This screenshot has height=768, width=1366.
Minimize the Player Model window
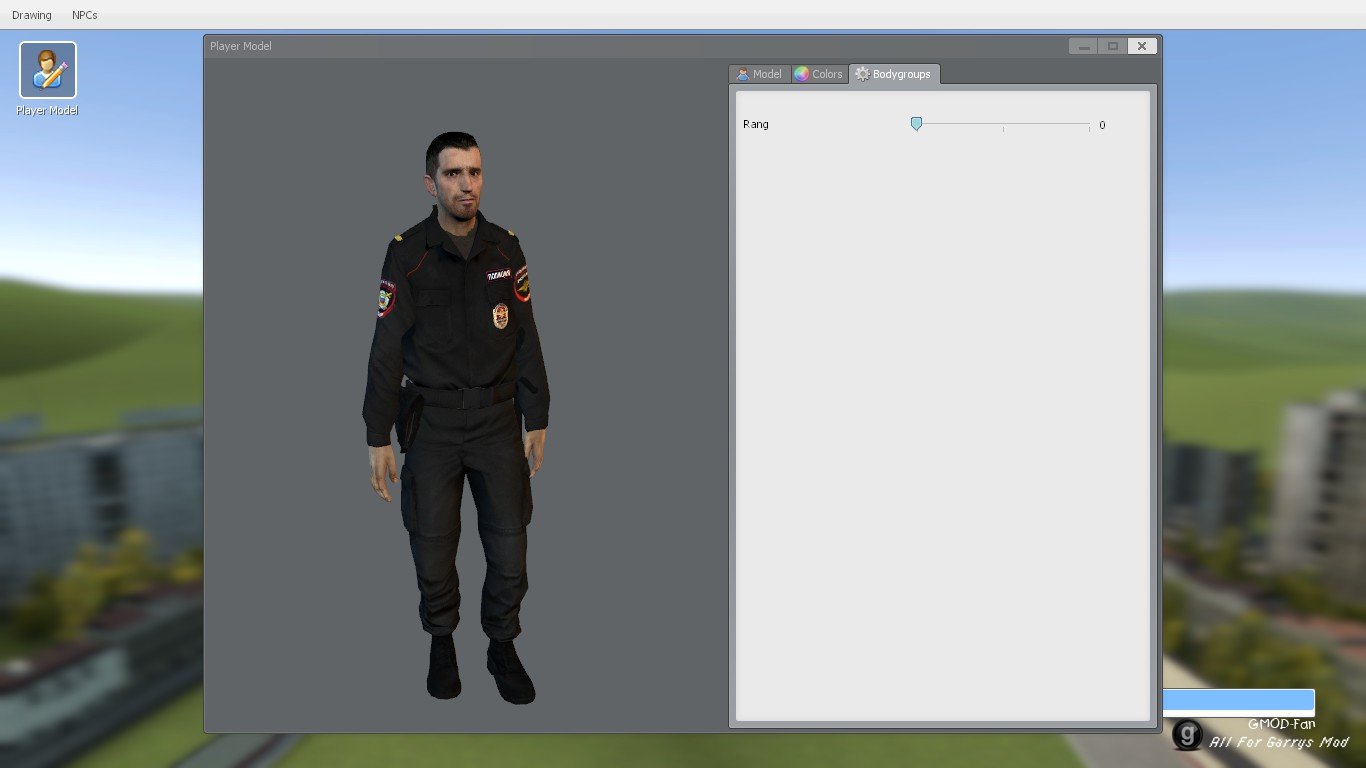(1083, 46)
